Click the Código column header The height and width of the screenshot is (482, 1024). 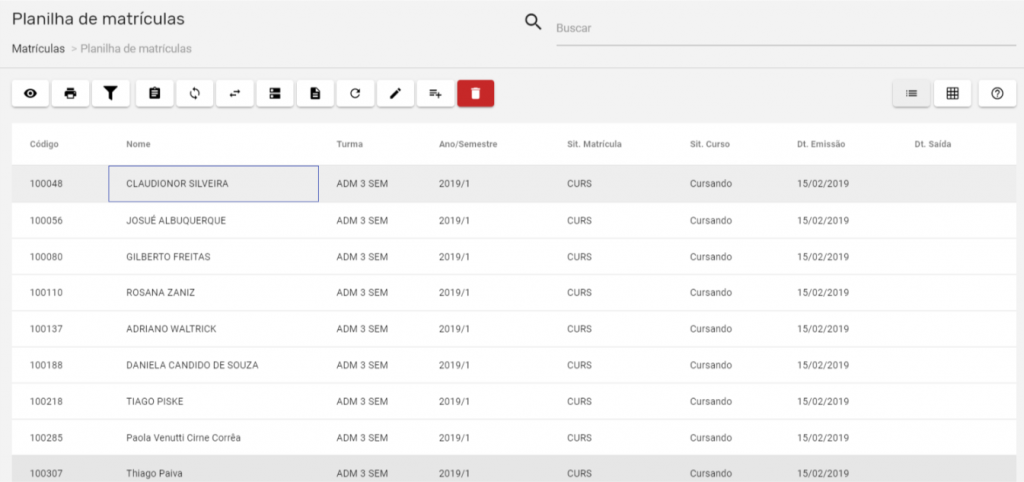click(44, 144)
